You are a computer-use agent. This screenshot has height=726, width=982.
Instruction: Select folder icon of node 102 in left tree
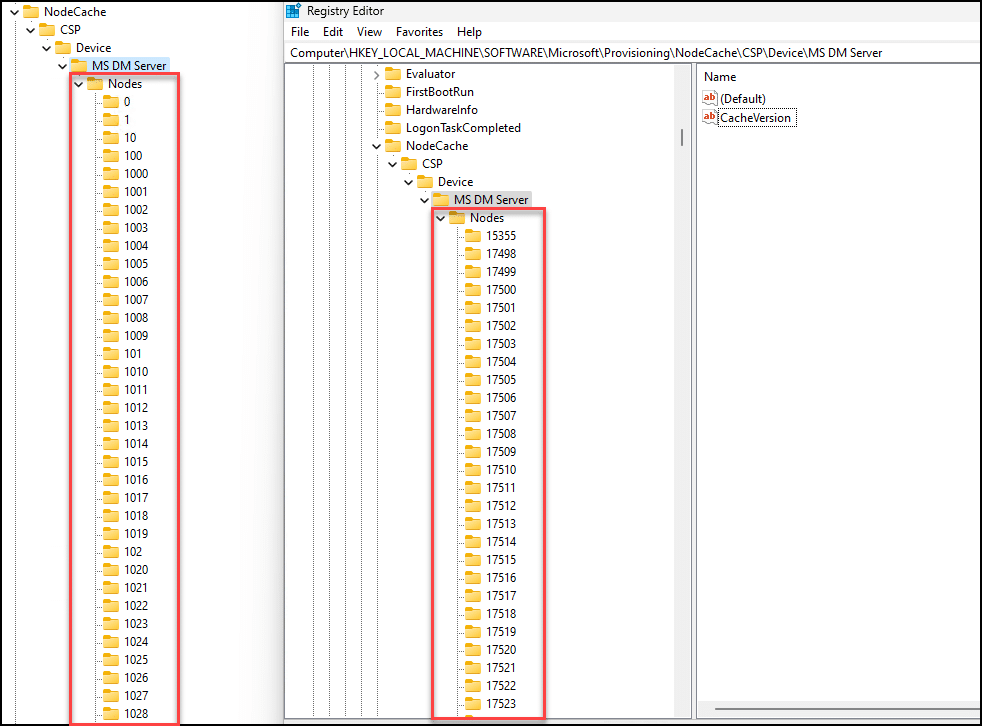[111, 552]
